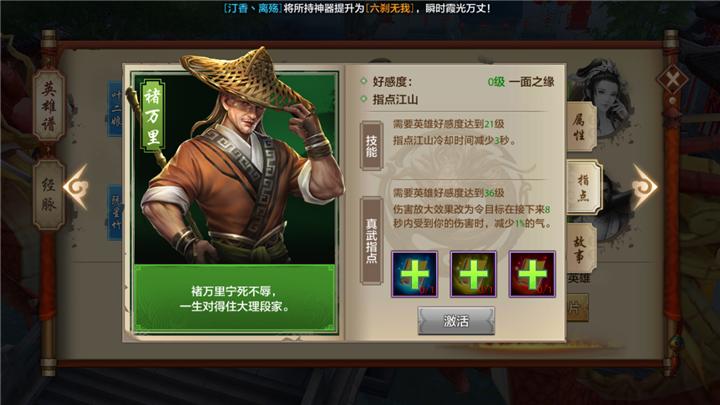Go to previous hero with left arrow
This screenshot has width=720, height=405.
click(76, 187)
